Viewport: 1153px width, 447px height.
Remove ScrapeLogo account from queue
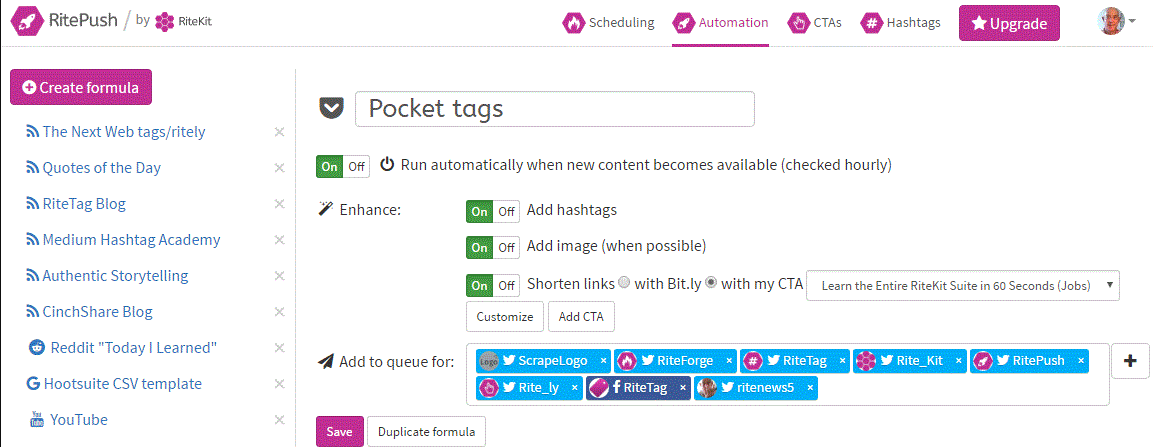(603, 361)
